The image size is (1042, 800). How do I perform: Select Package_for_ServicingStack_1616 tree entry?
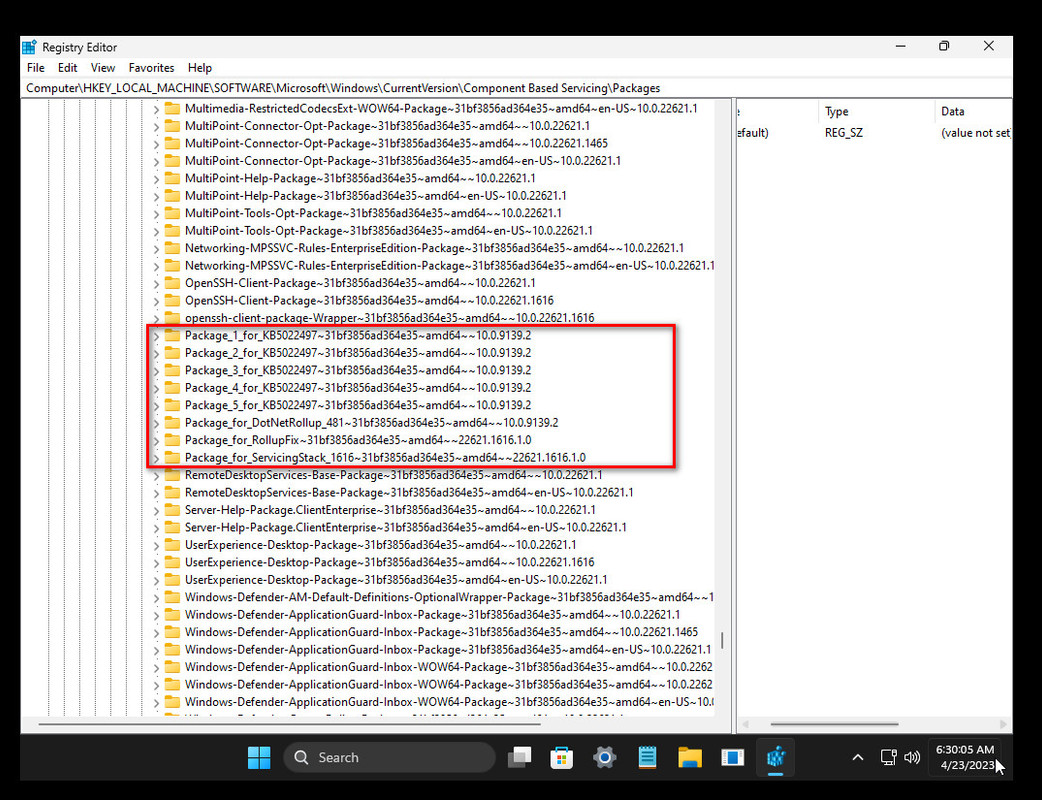385,457
